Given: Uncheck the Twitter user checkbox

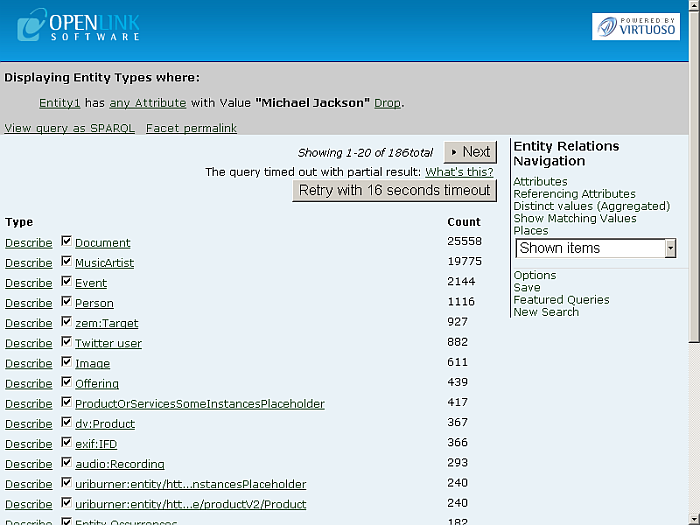Looking at the screenshot, I should tap(67, 342).
